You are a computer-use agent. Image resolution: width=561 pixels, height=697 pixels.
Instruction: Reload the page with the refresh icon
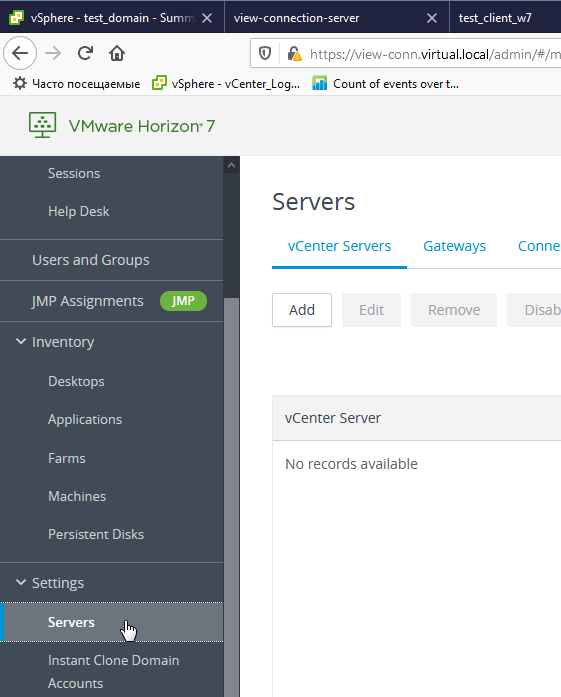tap(85, 53)
